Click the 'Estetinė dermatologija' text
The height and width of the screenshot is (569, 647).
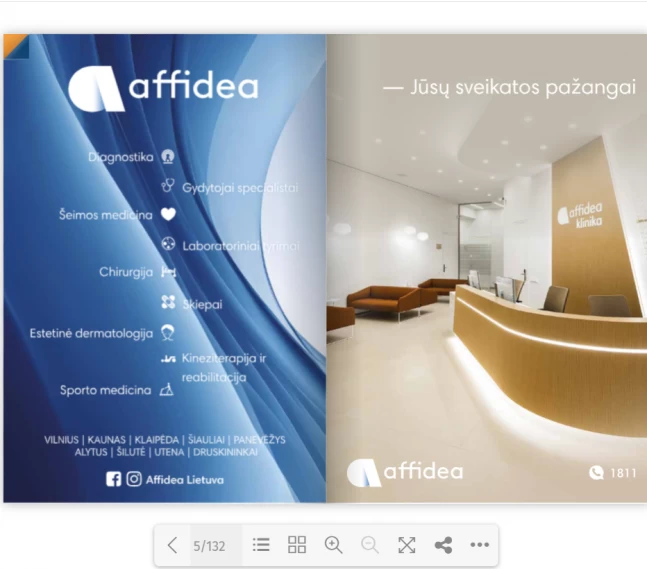click(x=91, y=333)
